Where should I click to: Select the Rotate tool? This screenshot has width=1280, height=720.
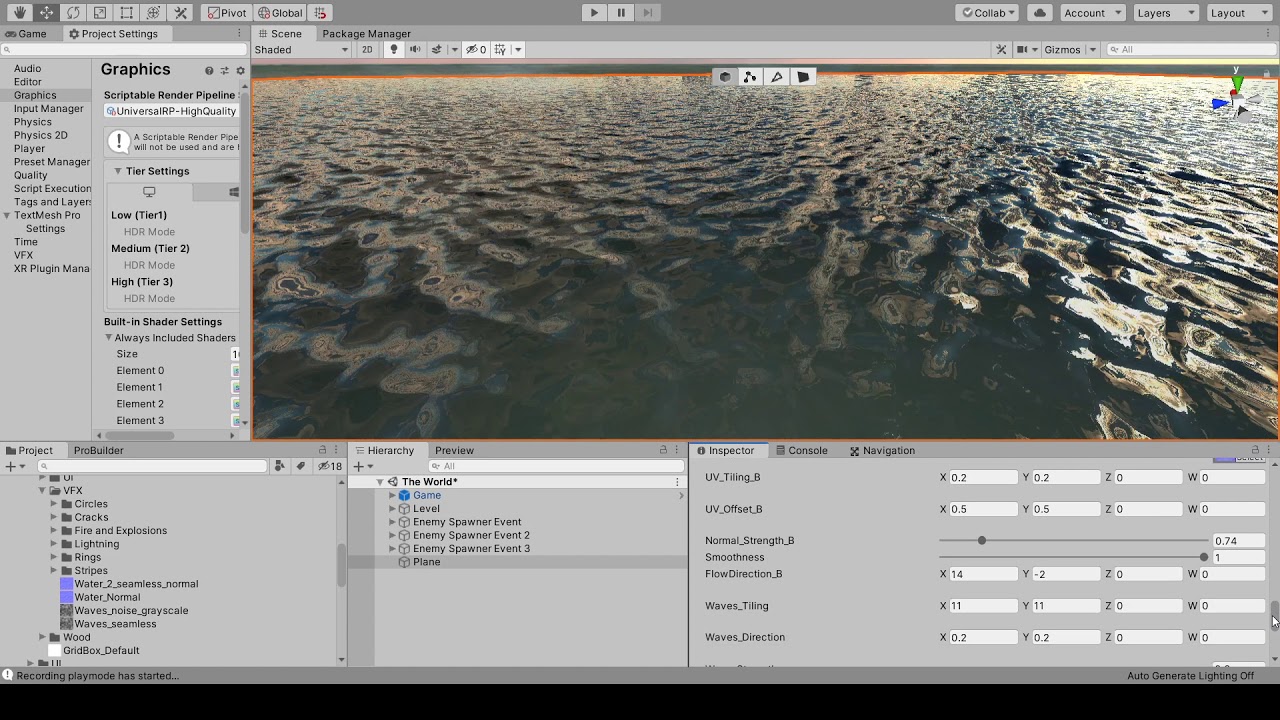pyautogui.click(x=73, y=13)
